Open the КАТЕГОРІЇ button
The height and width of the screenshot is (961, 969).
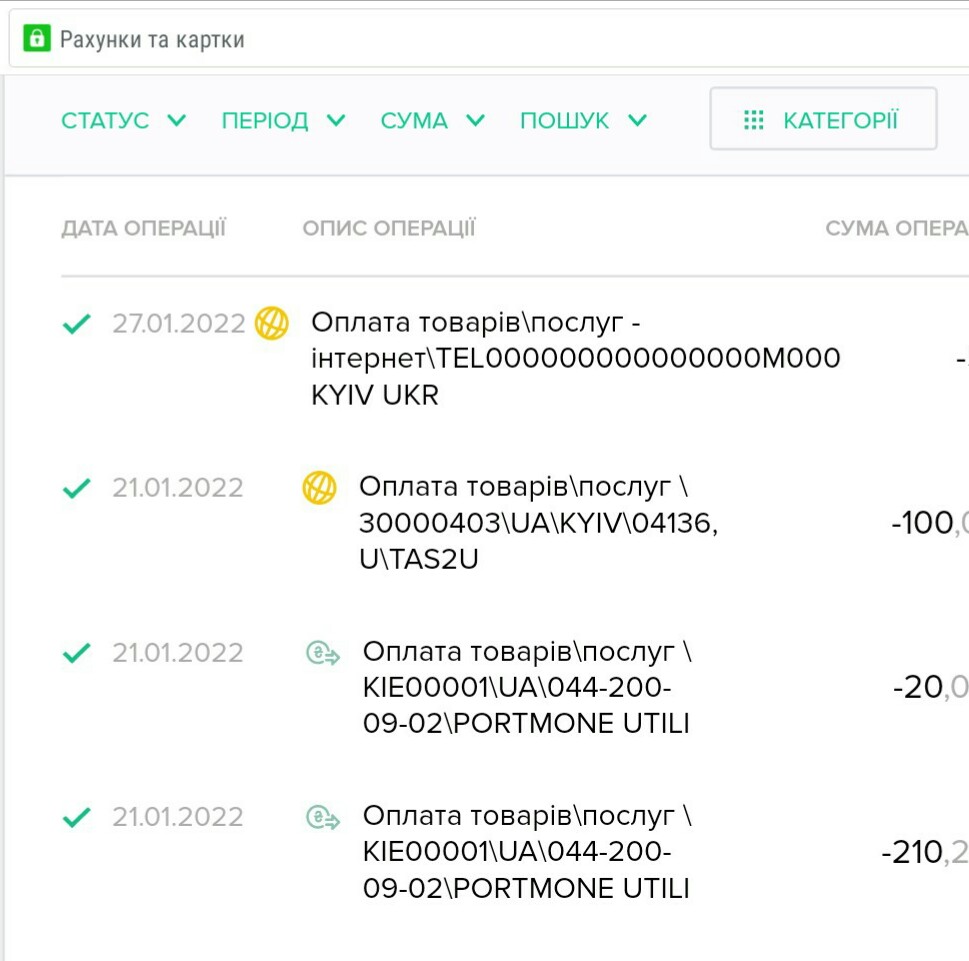pos(823,119)
